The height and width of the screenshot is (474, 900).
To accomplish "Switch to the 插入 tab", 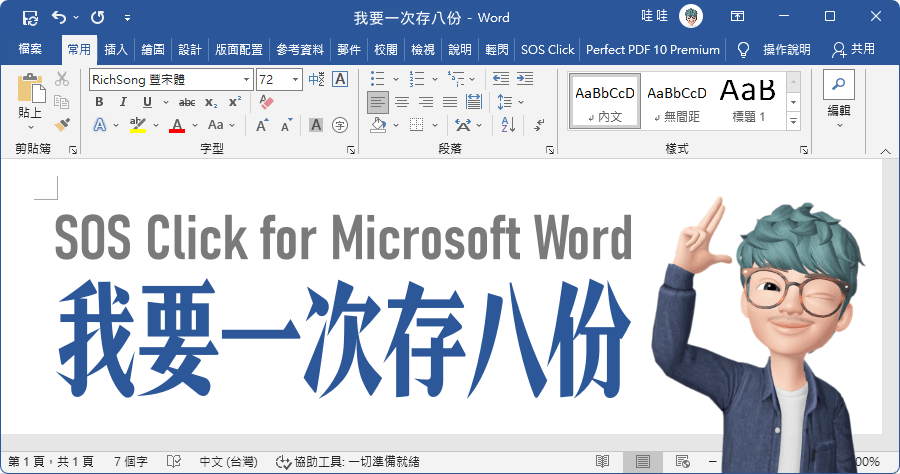I will coord(115,50).
